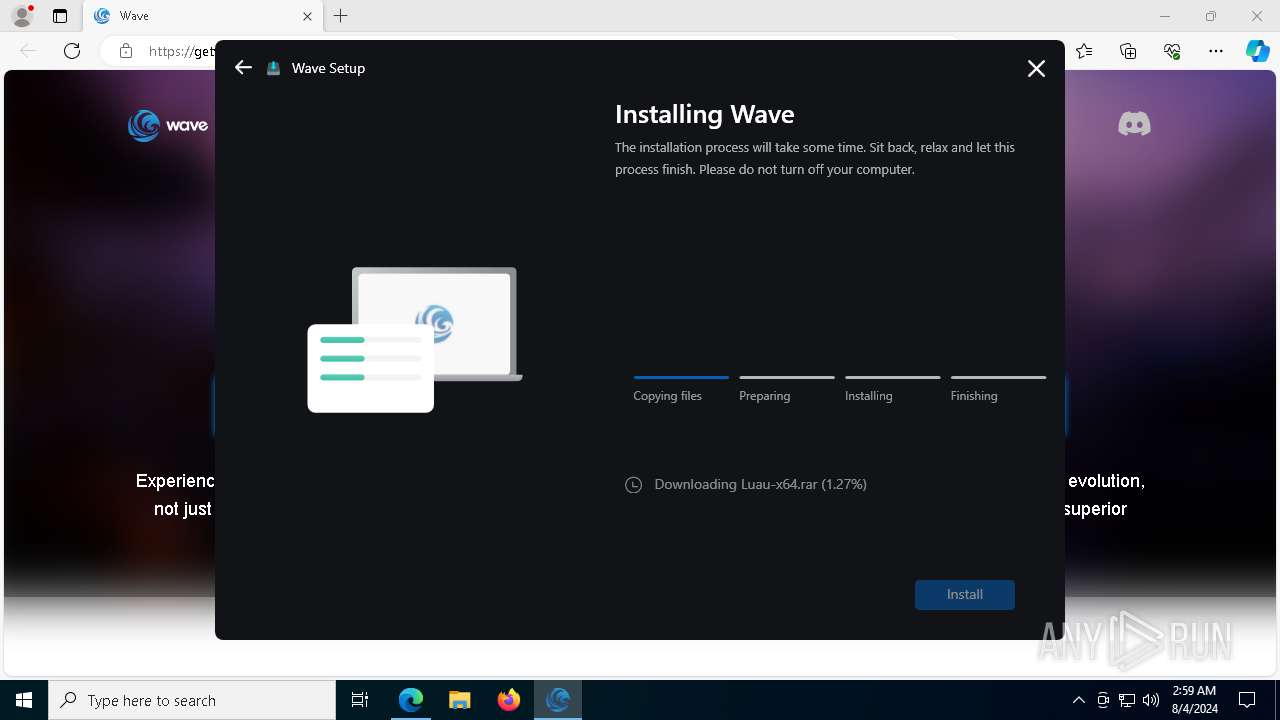Screen dimensions: 1280x720
Task: Click the Copying files progress step
Action: [x=681, y=387]
